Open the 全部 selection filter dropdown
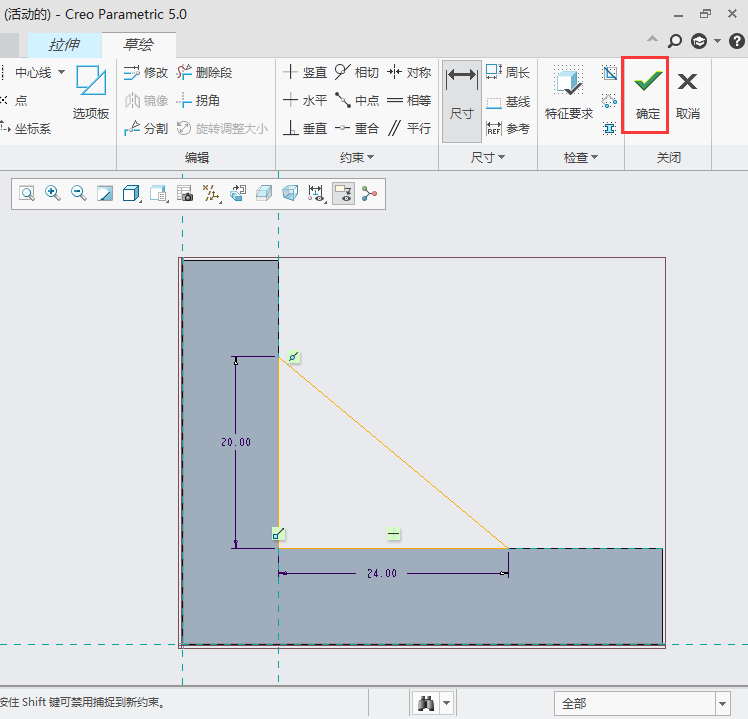Viewport: 748px width, 719px height. click(641, 703)
